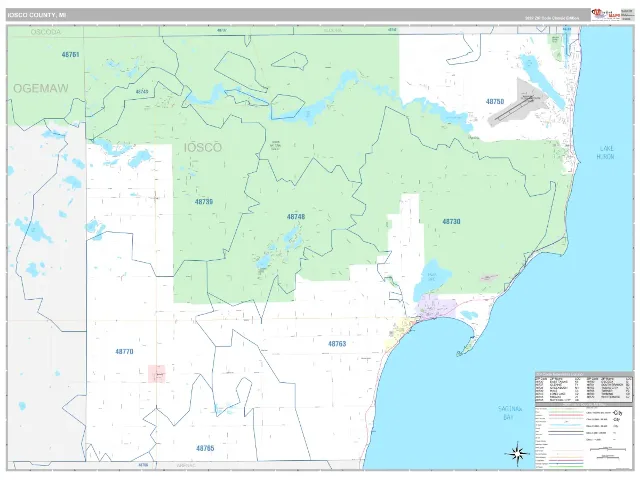Select the ZIP code label 48730
640x480 pixels.
point(451,221)
